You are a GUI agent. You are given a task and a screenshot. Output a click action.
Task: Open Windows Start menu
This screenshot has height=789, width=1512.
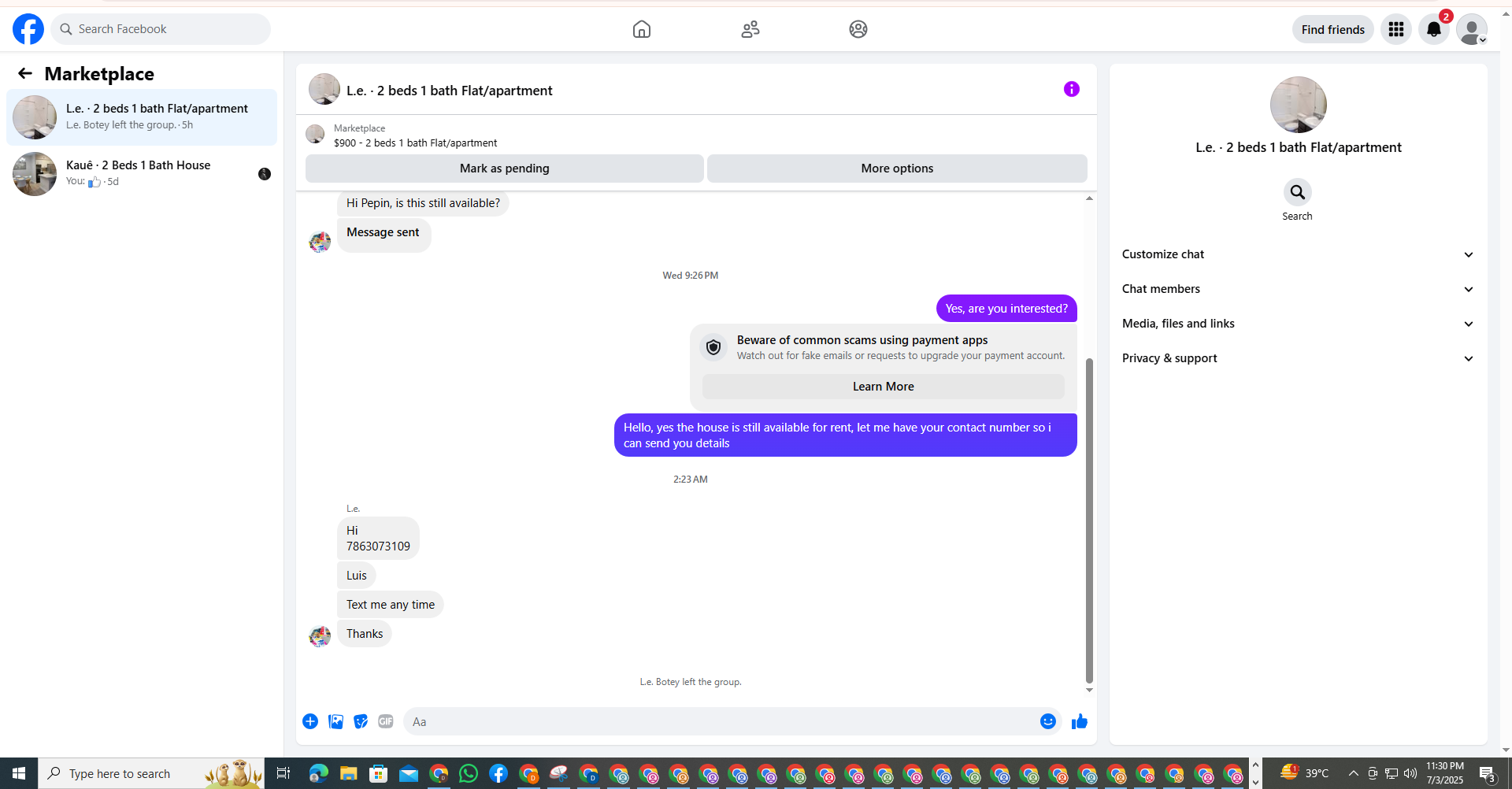pos(19,773)
